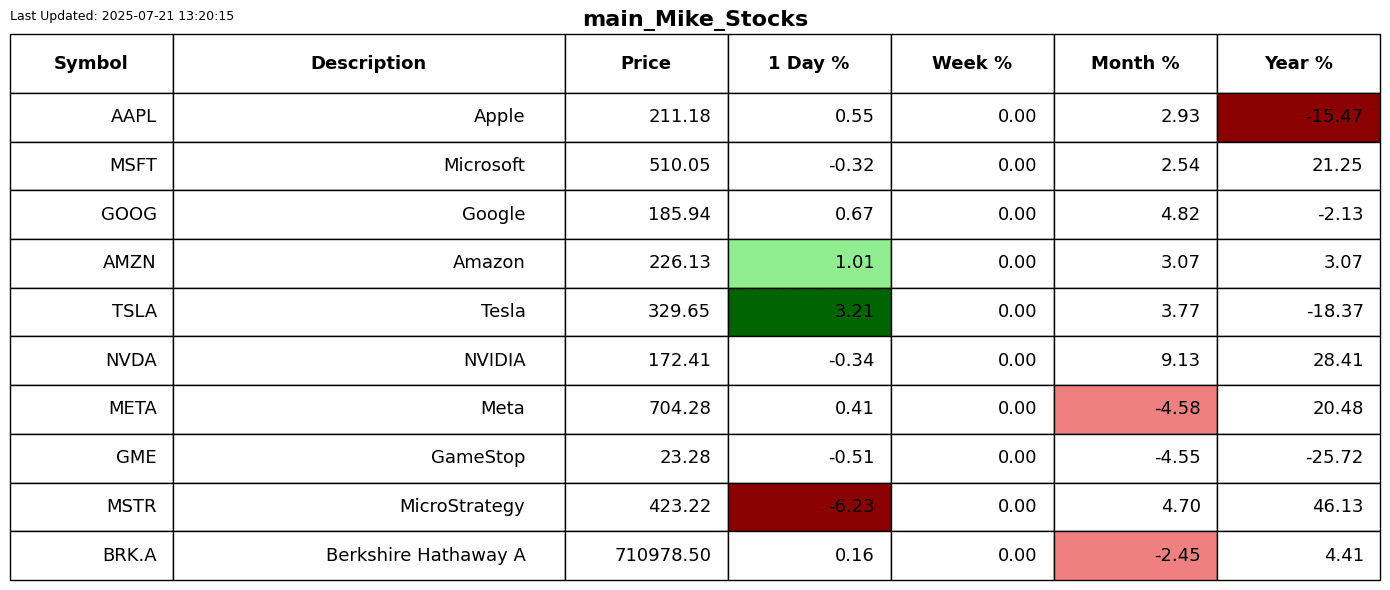The width and height of the screenshot is (1390, 590).
Task: Click the GOOG symbol cell
Action: point(91,215)
